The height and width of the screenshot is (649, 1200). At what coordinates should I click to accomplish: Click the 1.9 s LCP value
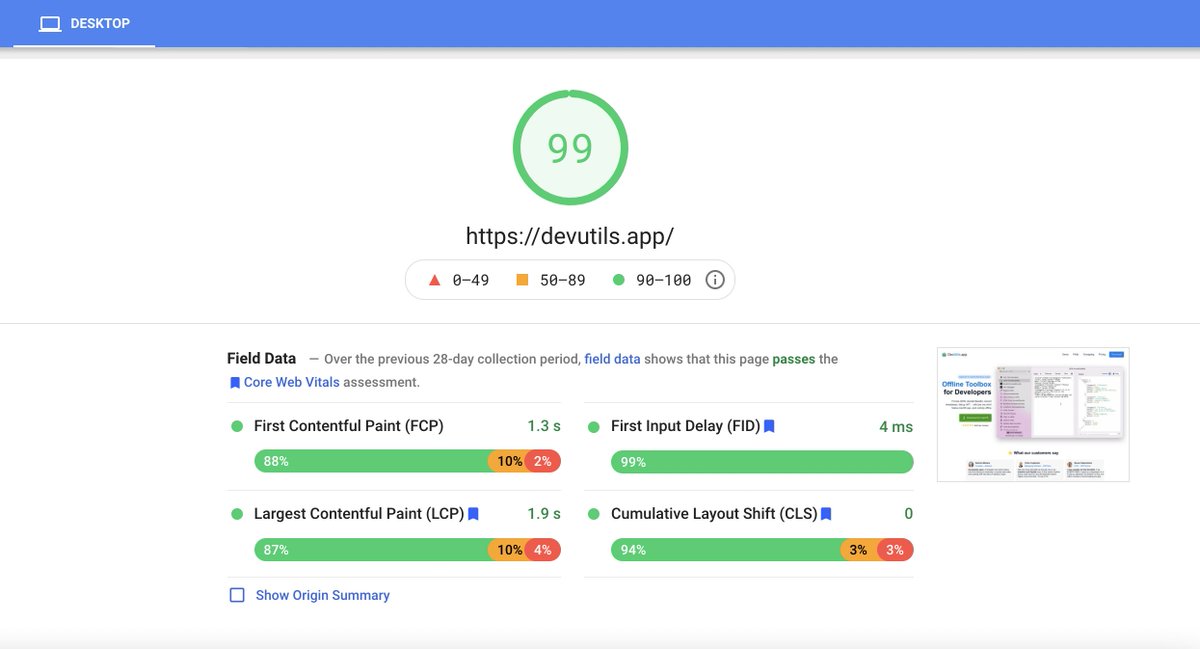544,514
